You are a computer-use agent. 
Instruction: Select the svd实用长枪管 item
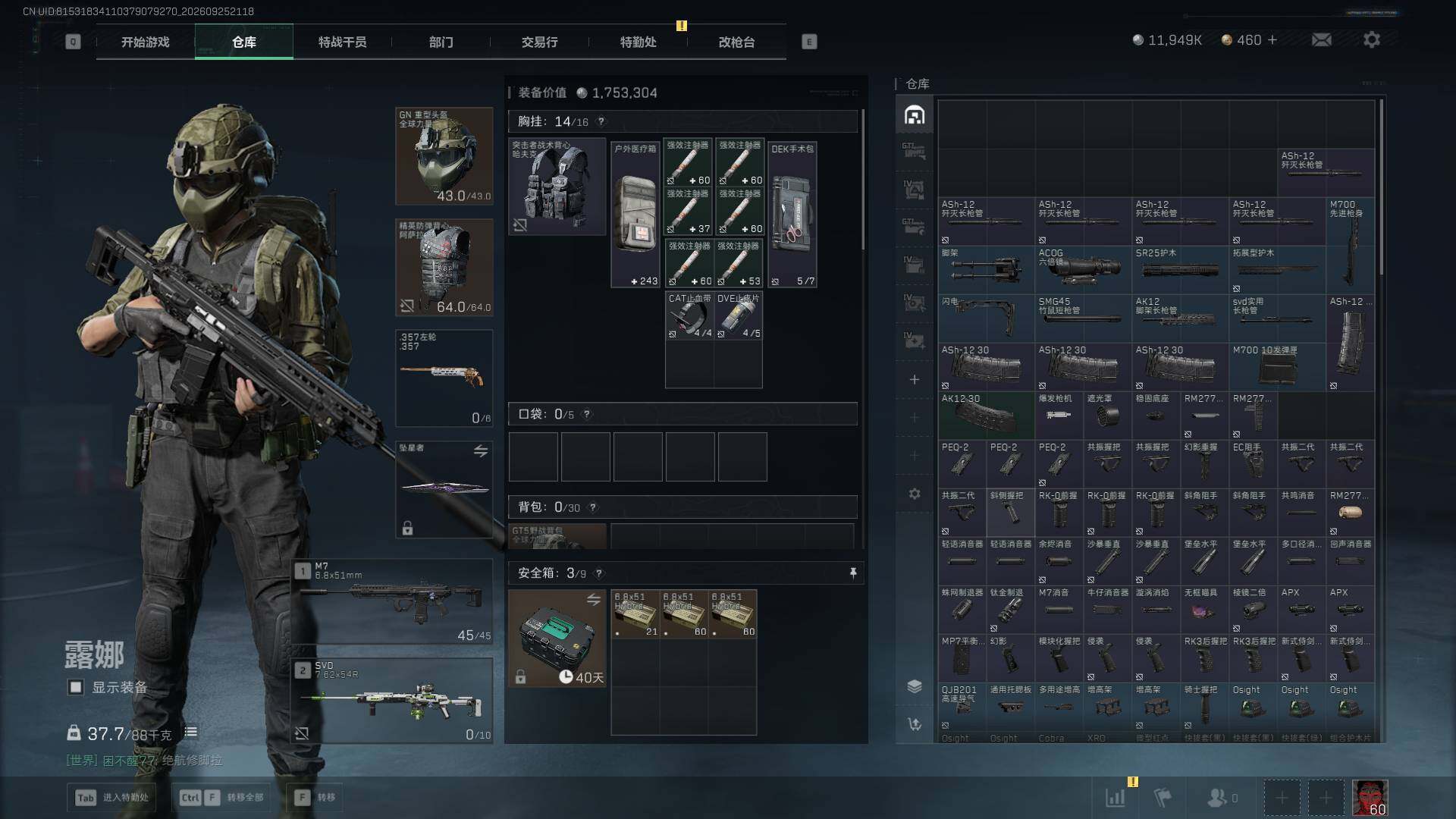(x=1278, y=318)
